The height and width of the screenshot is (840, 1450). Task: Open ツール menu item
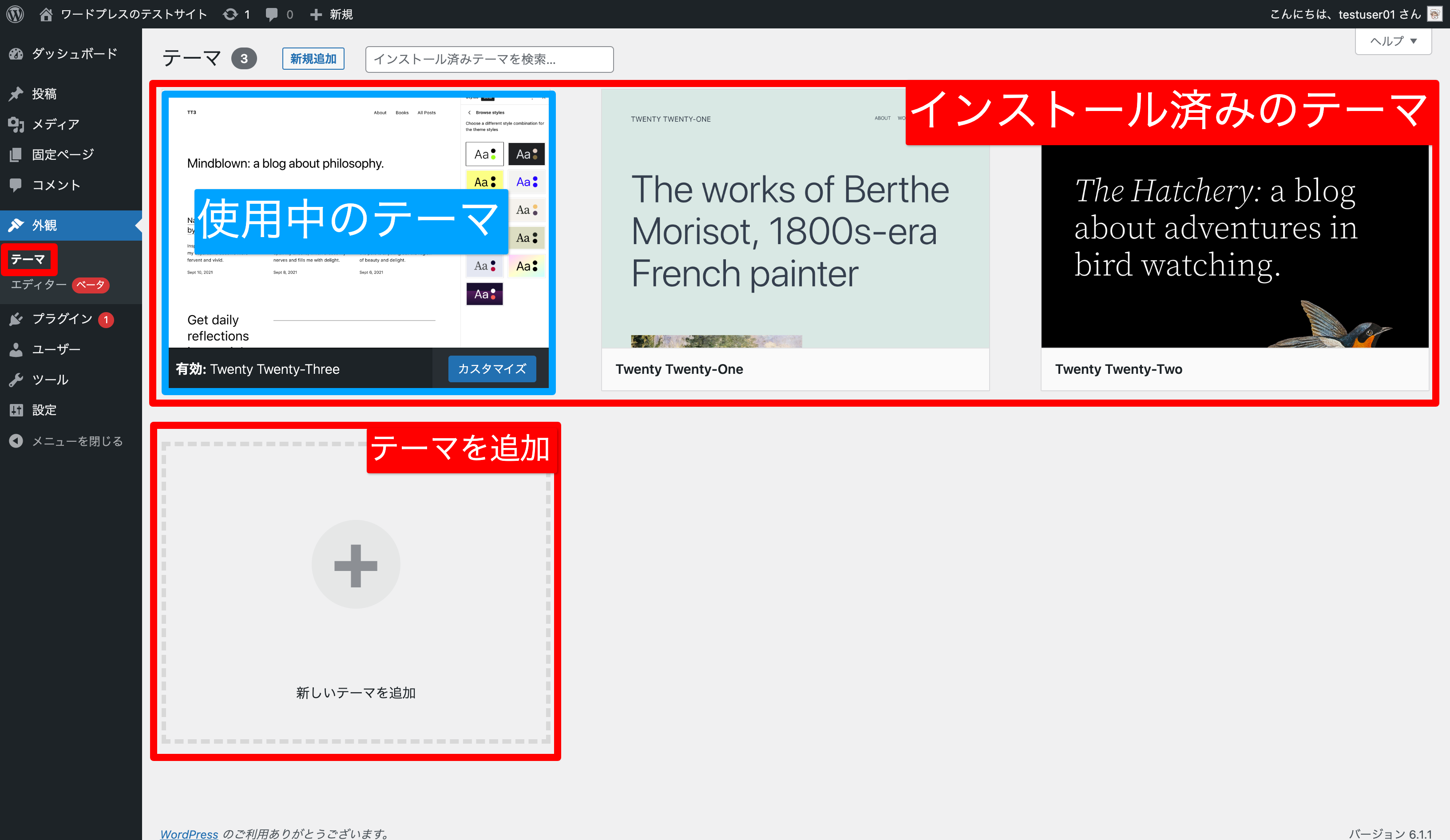coord(71,380)
